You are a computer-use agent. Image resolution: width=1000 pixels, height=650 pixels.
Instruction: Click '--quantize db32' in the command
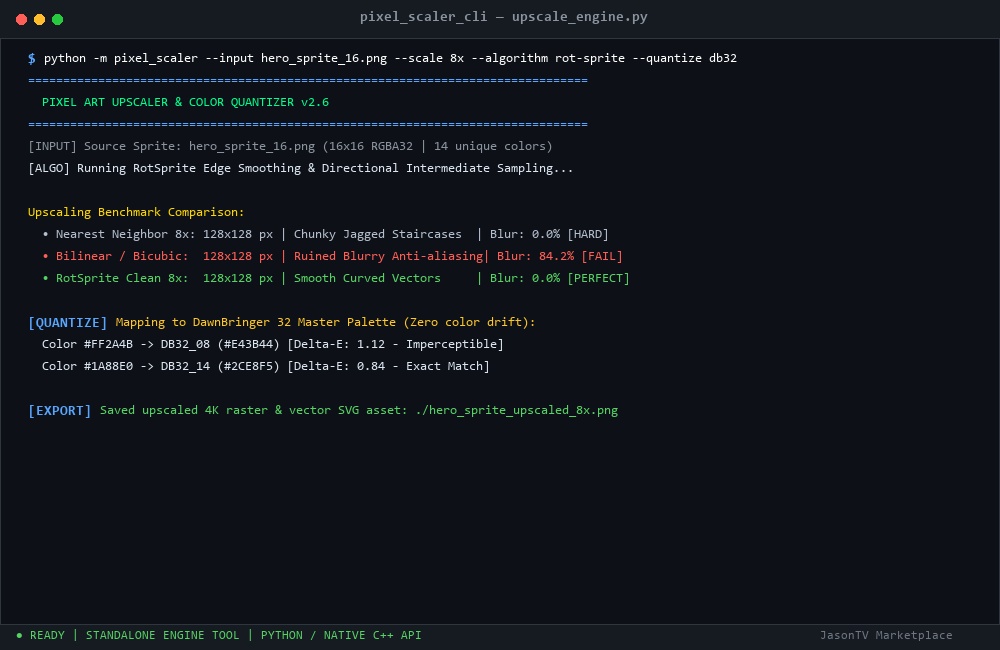[x=684, y=58]
